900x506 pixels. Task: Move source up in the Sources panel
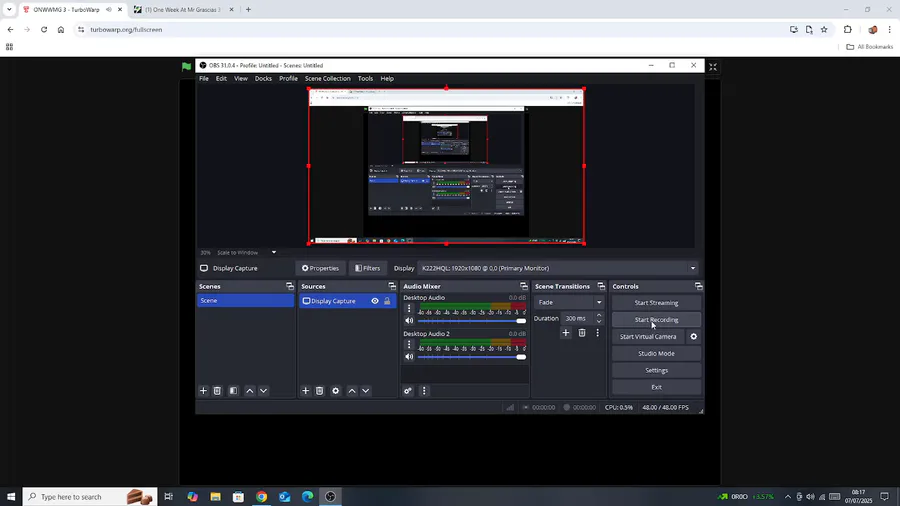coord(352,391)
